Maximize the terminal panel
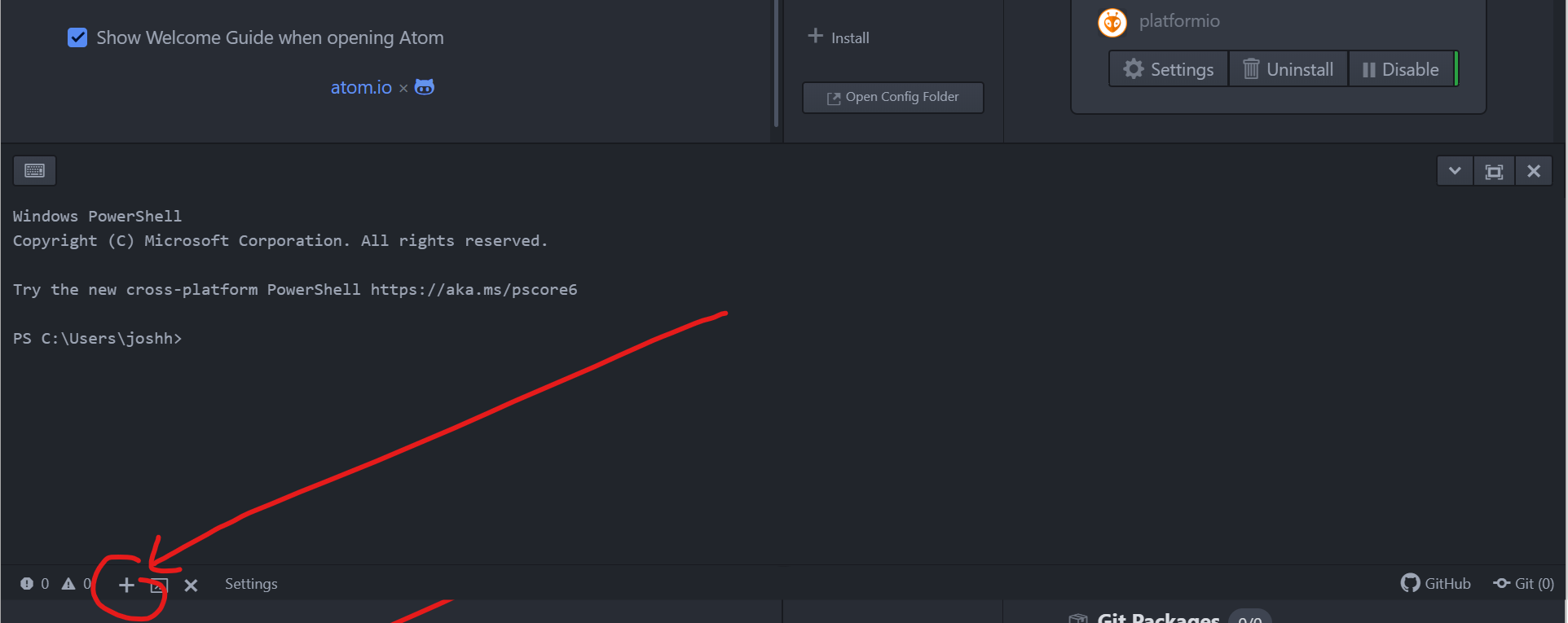 click(1494, 172)
